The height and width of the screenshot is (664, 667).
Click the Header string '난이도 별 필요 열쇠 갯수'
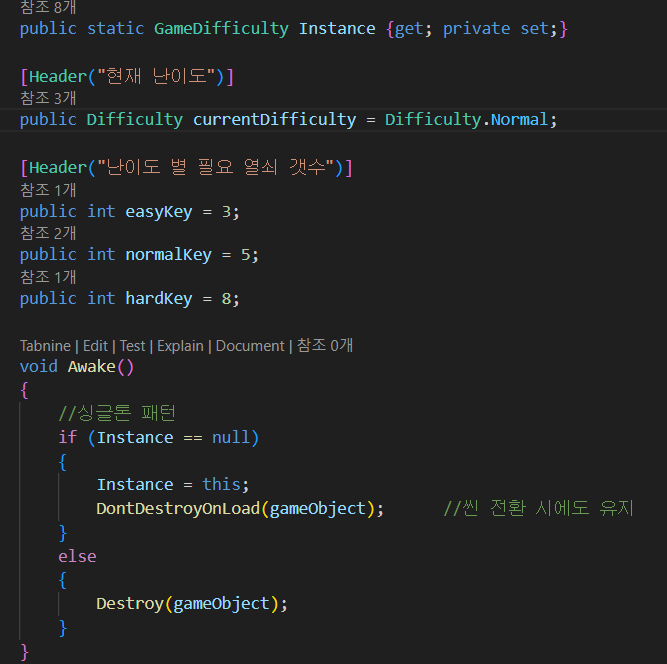[216, 167]
